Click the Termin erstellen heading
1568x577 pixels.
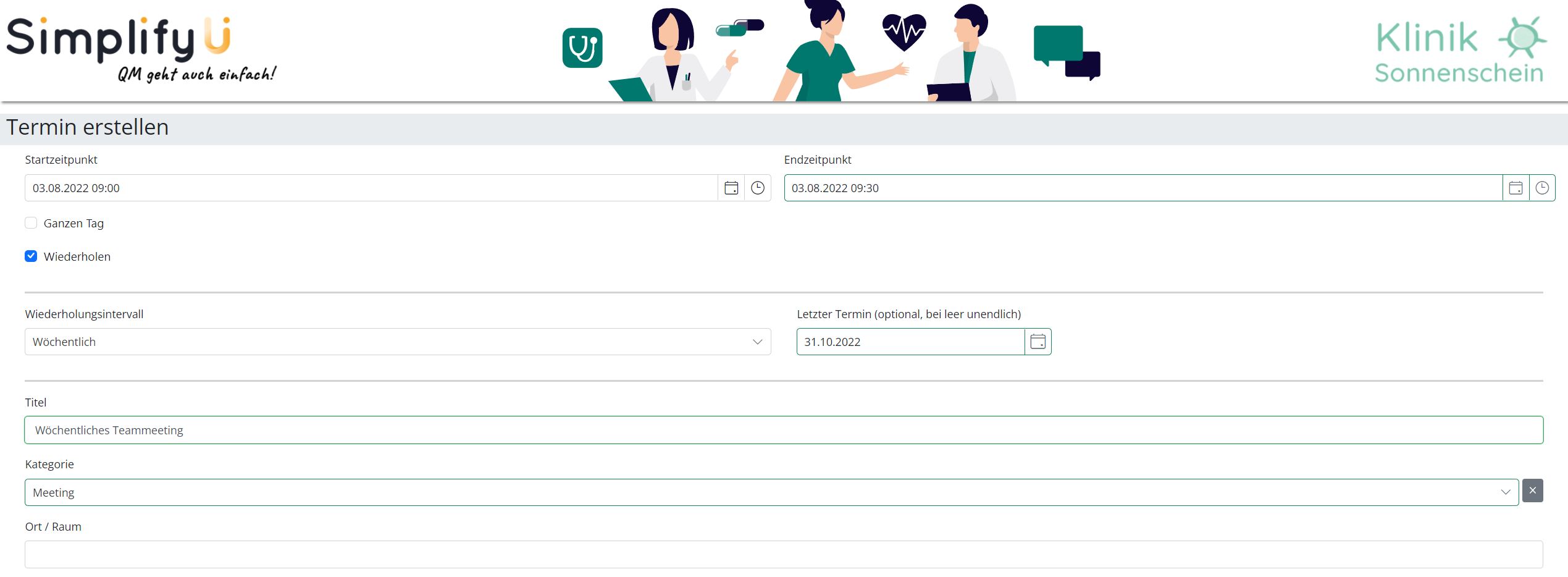pos(87,127)
